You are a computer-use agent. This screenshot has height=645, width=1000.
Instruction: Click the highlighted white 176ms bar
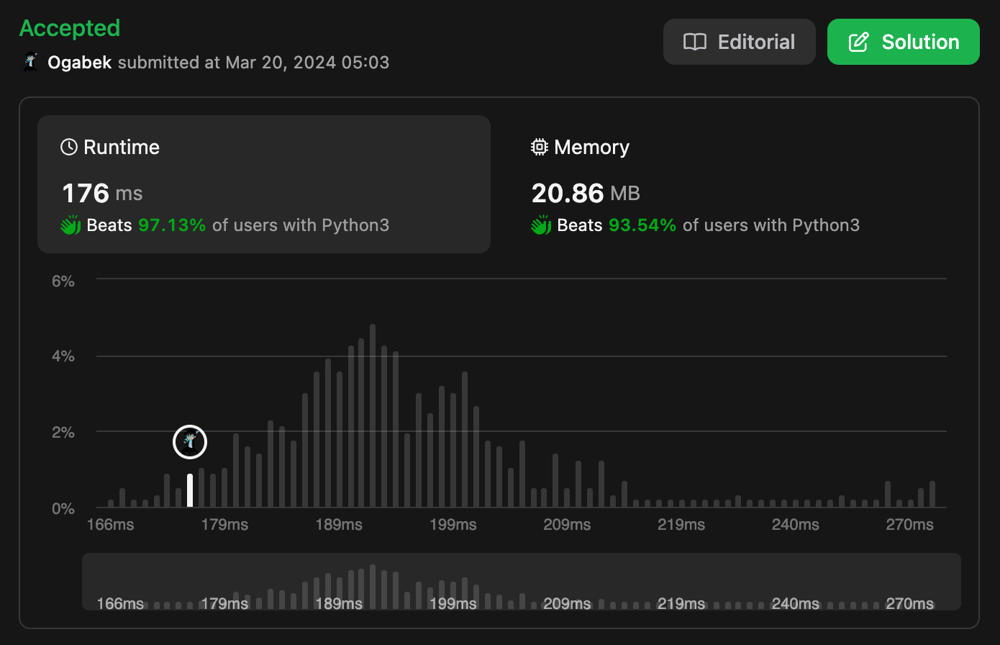pyautogui.click(x=190, y=491)
